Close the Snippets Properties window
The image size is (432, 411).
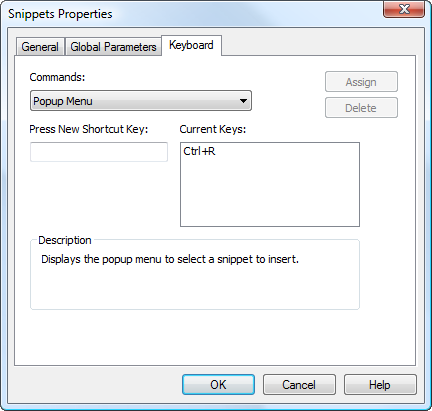point(404,9)
